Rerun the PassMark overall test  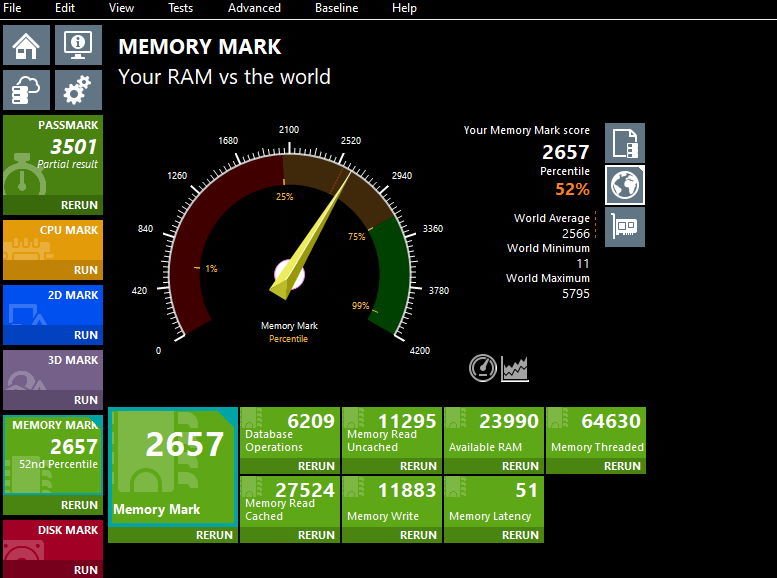[x=79, y=205]
